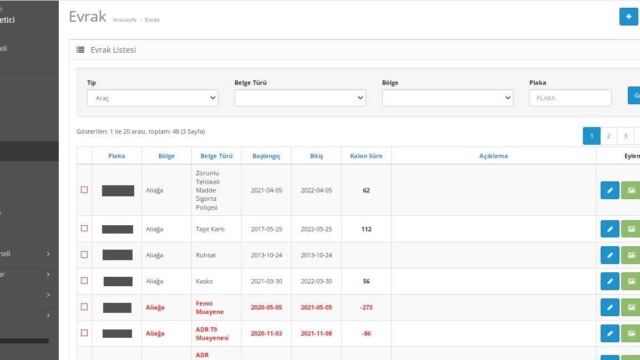The height and width of the screenshot is (360, 640).
Task: Check the Zorunlu Tehlikeli Madde Sigorta row
Action: click(x=84, y=190)
